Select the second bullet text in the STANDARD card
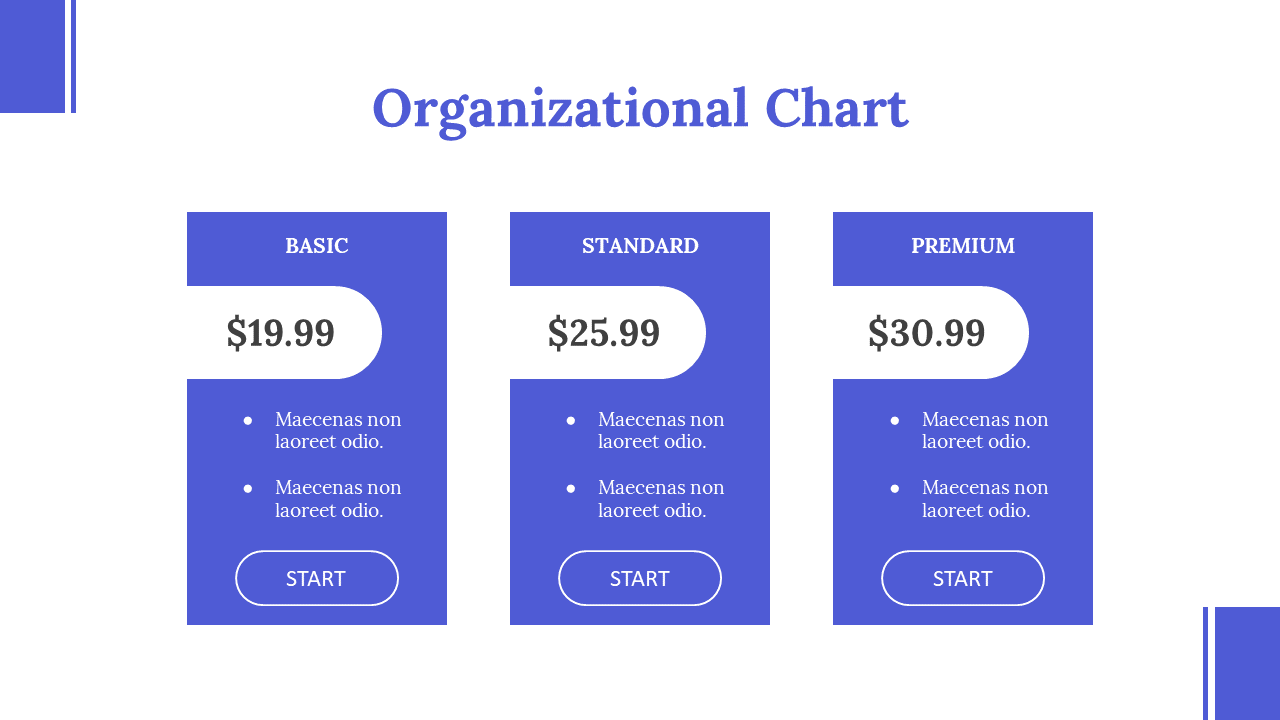This screenshot has width=1280, height=720. 661,499
